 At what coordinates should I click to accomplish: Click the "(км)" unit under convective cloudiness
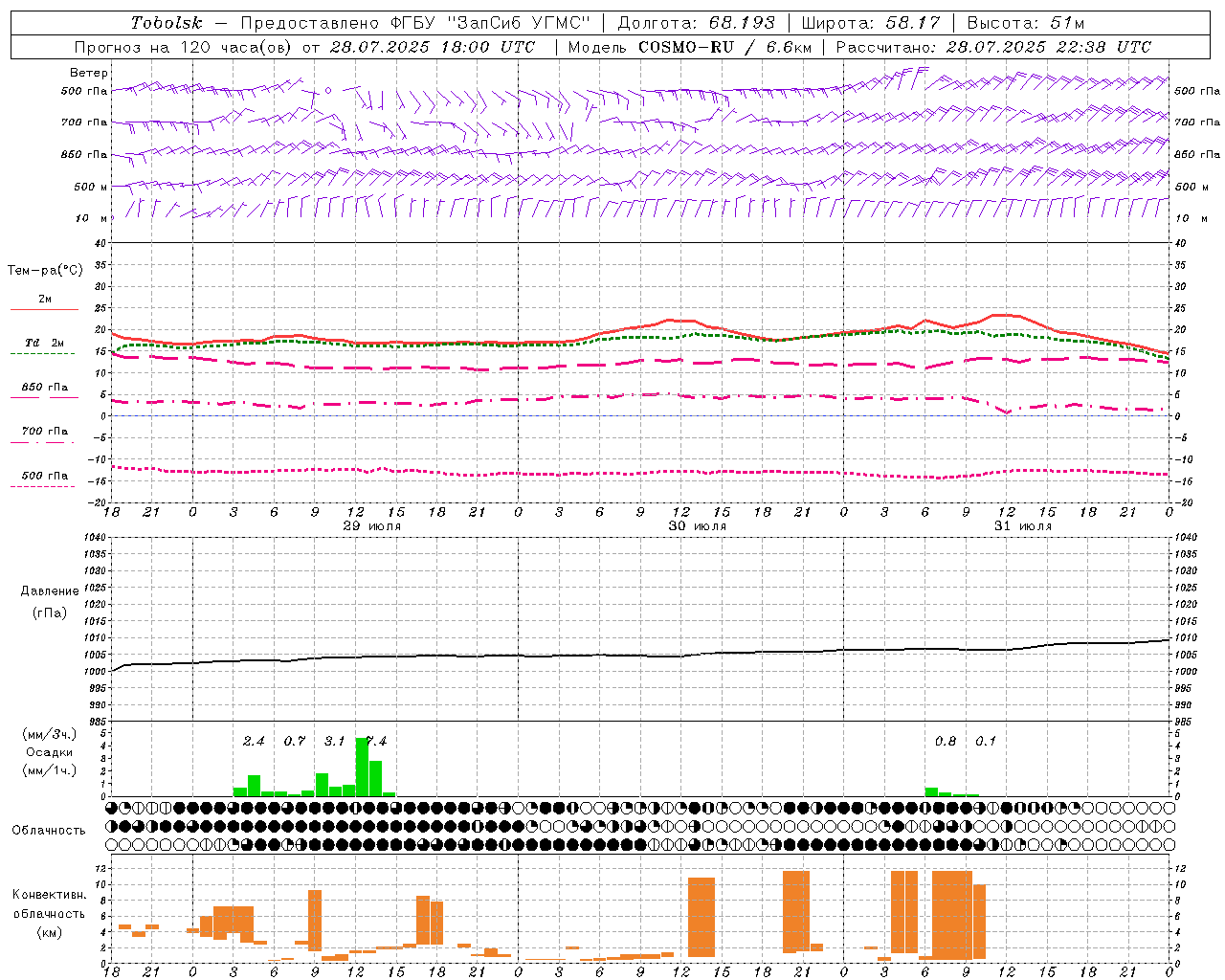point(50,932)
